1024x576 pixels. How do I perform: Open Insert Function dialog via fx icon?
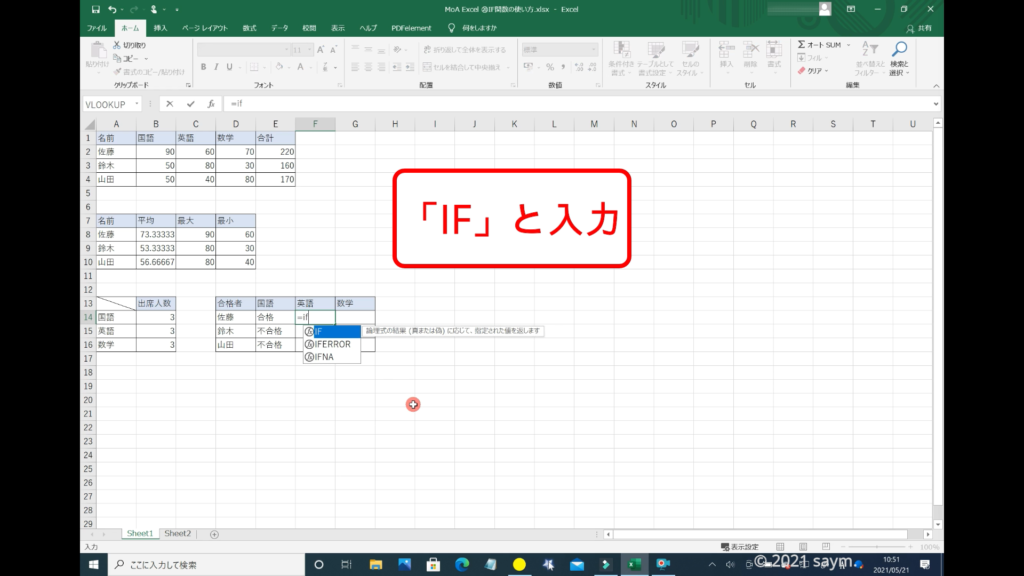pos(210,103)
